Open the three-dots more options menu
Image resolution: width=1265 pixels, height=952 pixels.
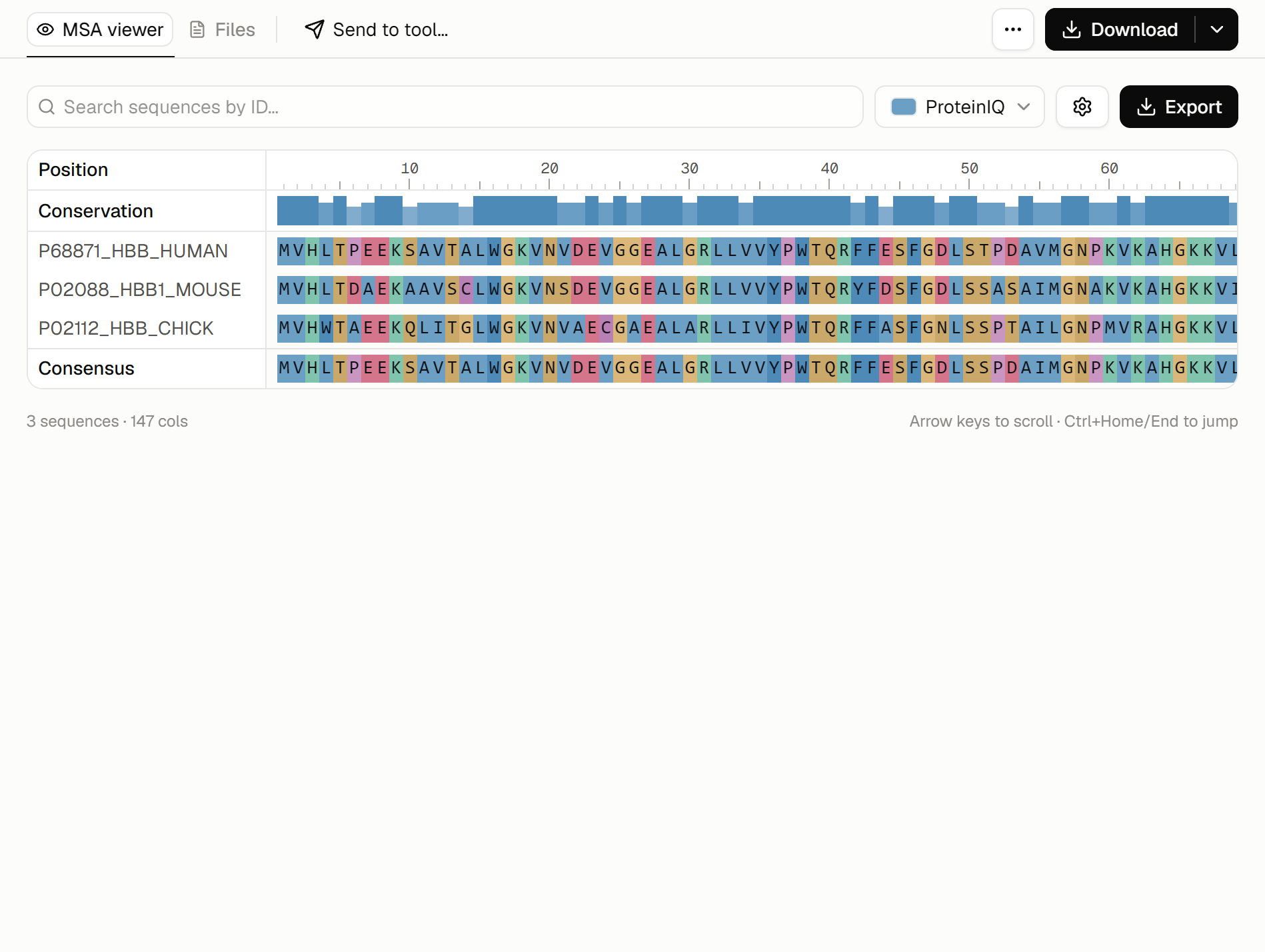click(1013, 29)
